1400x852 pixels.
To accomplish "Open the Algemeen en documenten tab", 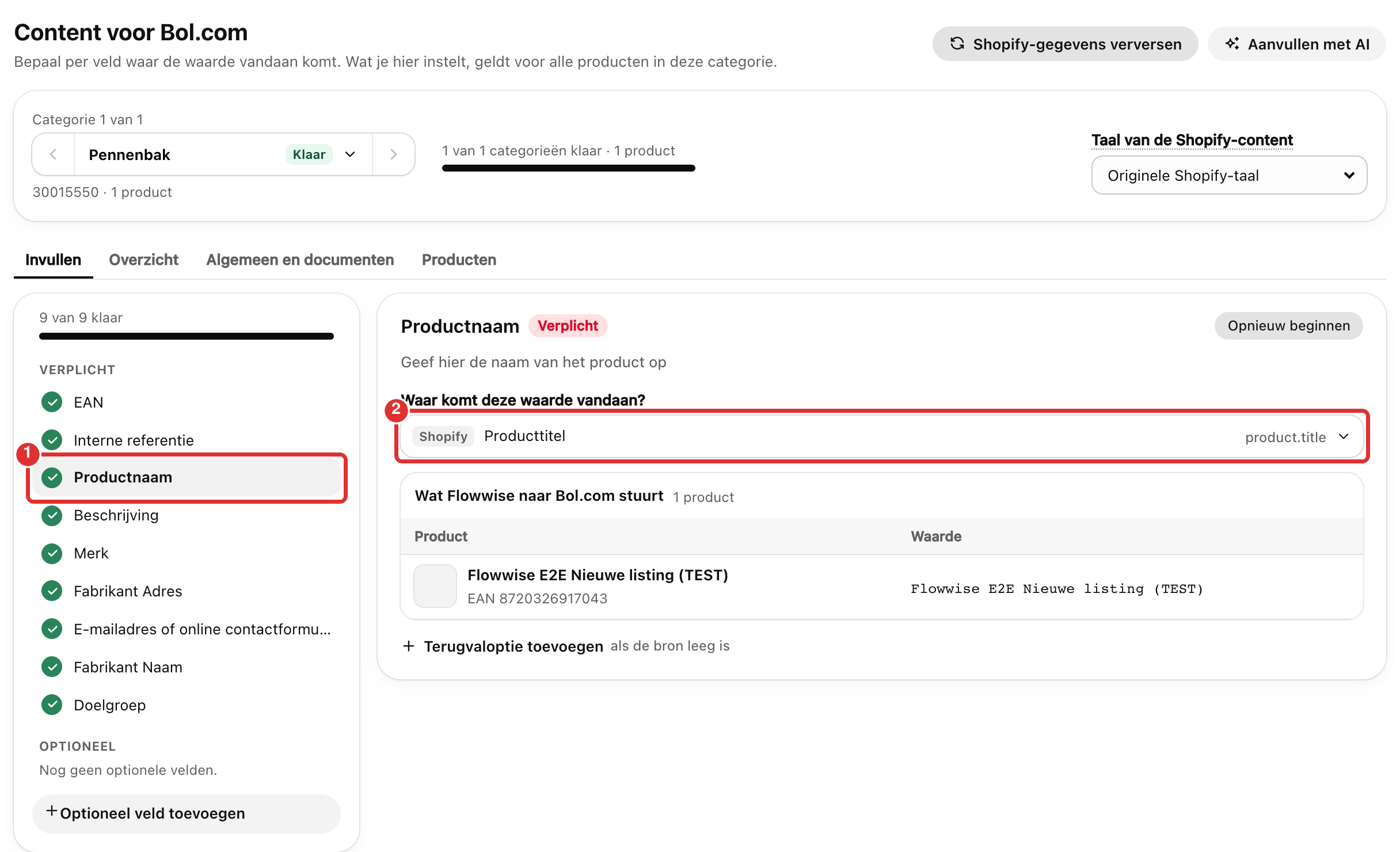I will tap(300, 260).
